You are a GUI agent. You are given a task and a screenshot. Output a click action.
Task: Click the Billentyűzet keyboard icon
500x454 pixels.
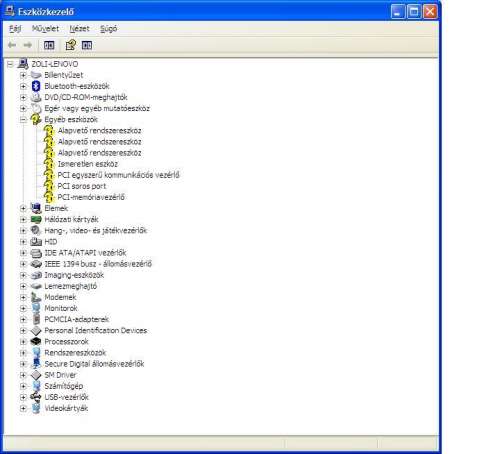(36, 75)
